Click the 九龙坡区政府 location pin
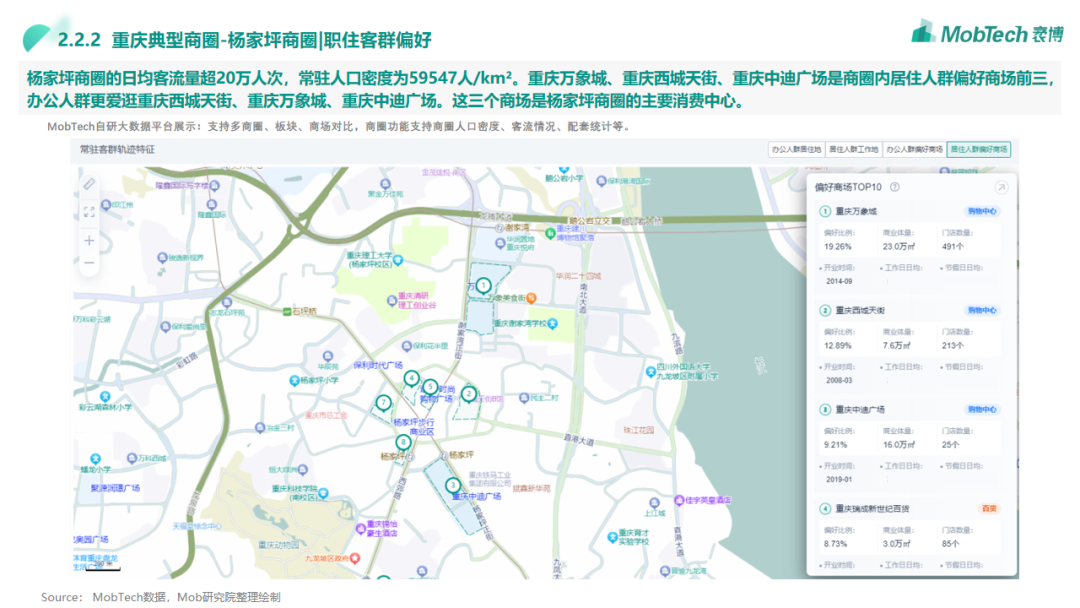Image resolution: width=1080 pixels, height=608 pixels. tap(355, 558)
